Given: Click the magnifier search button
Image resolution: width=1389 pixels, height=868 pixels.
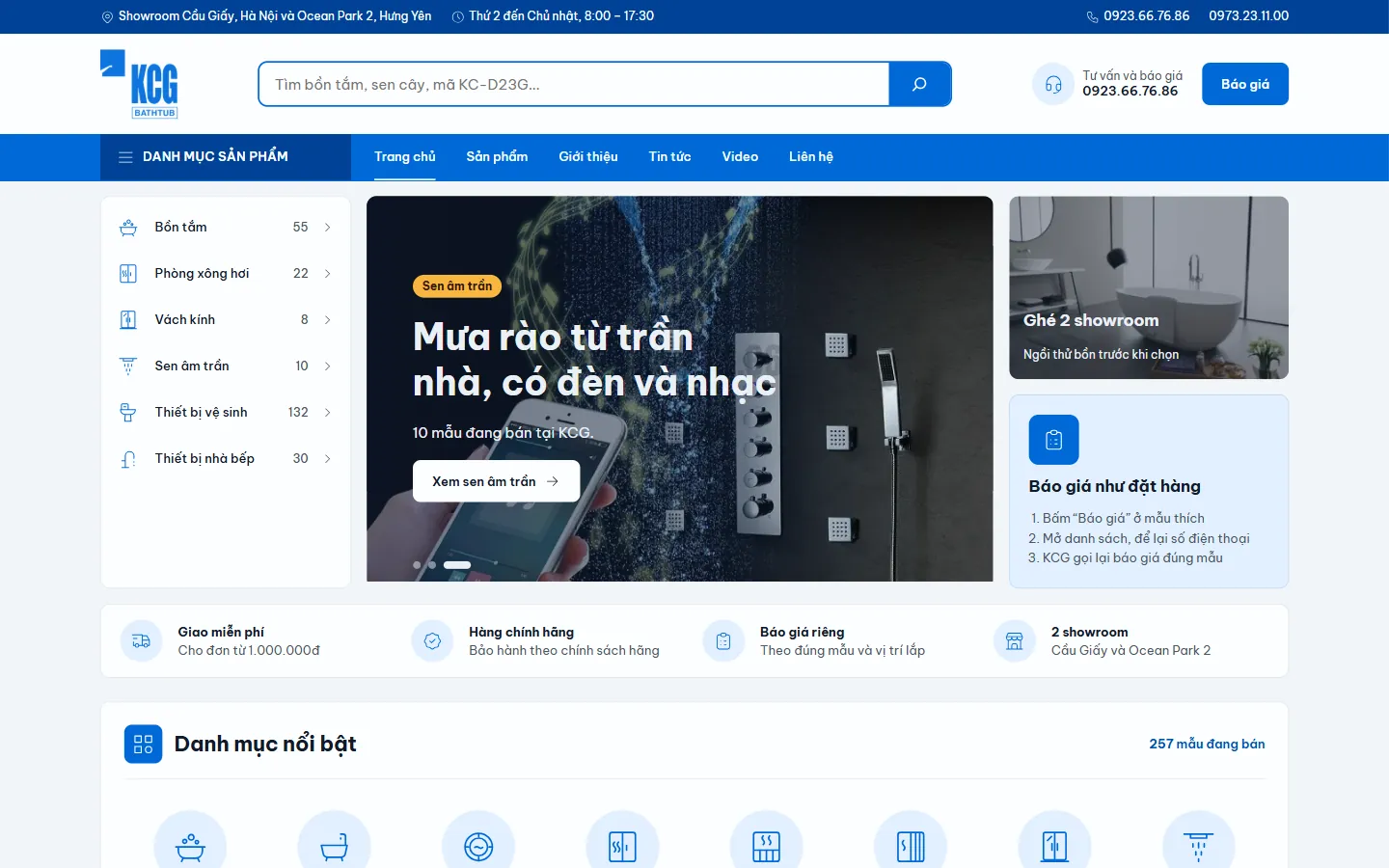Looking at the screenshot, I should pos(919,84).
